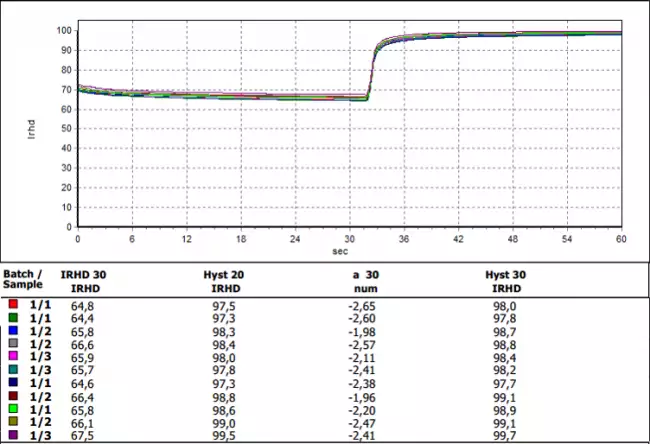Select the purple swatch in the last row

point(11,437)
